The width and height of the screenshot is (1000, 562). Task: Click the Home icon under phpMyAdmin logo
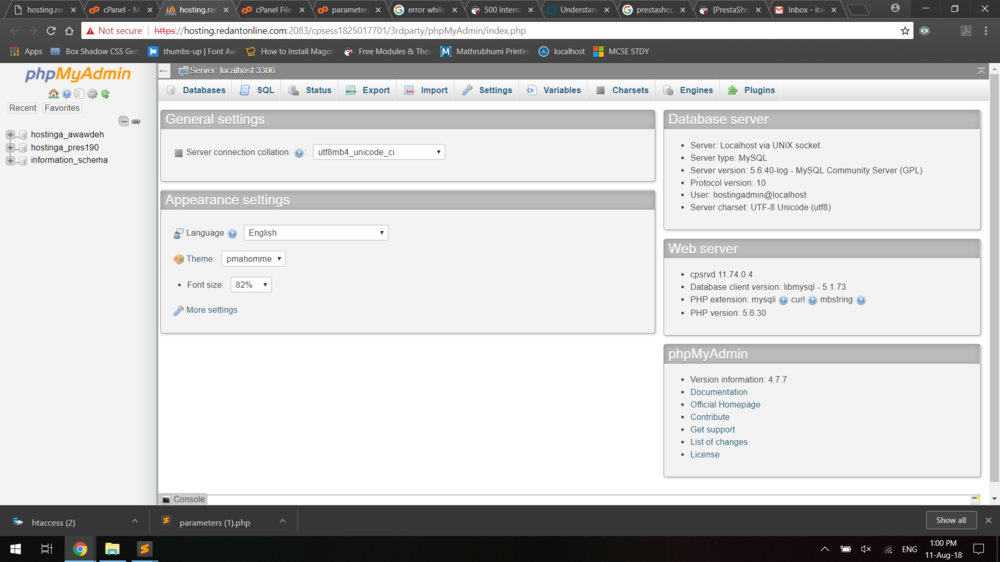(x=54, y=94)
